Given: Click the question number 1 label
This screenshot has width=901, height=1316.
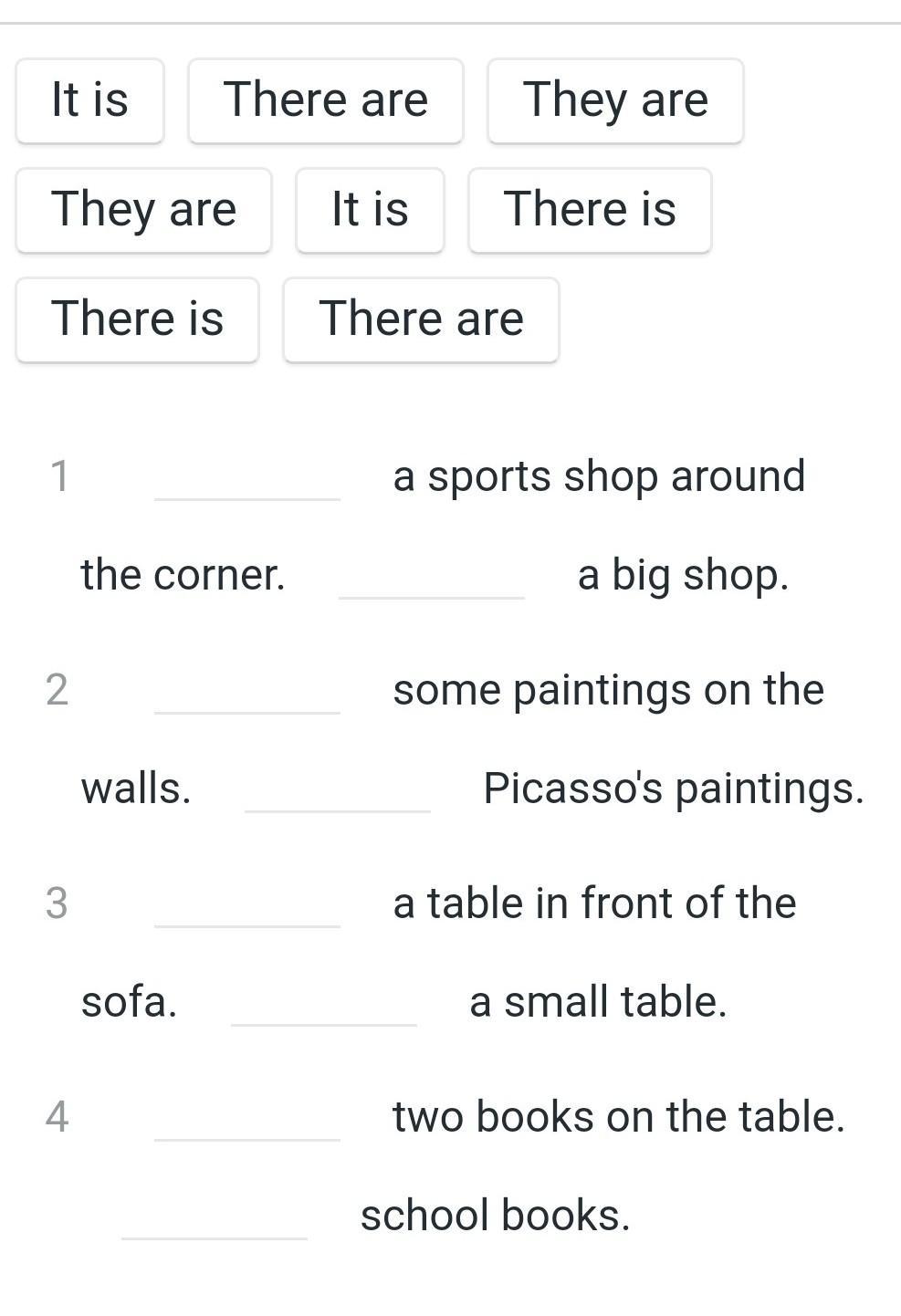Looking at the screenshot, I should point(59,476).
